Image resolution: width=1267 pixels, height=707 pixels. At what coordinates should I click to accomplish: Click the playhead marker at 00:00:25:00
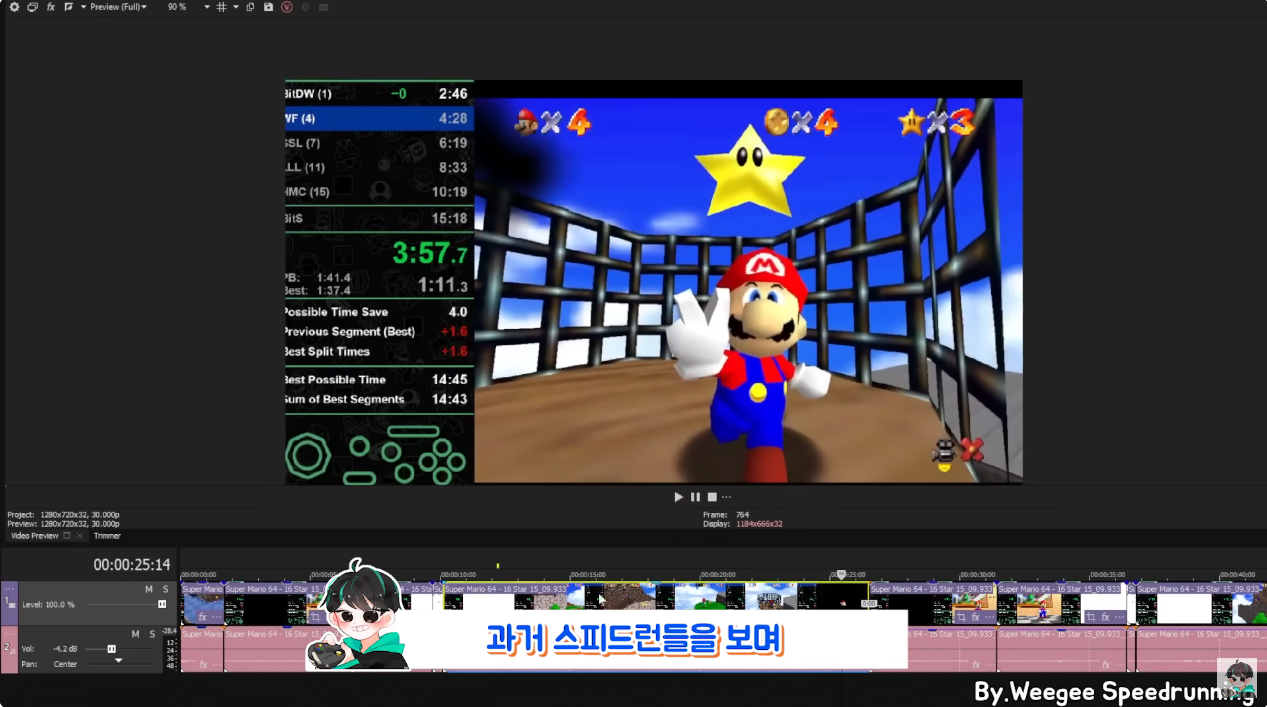point(842,574)
